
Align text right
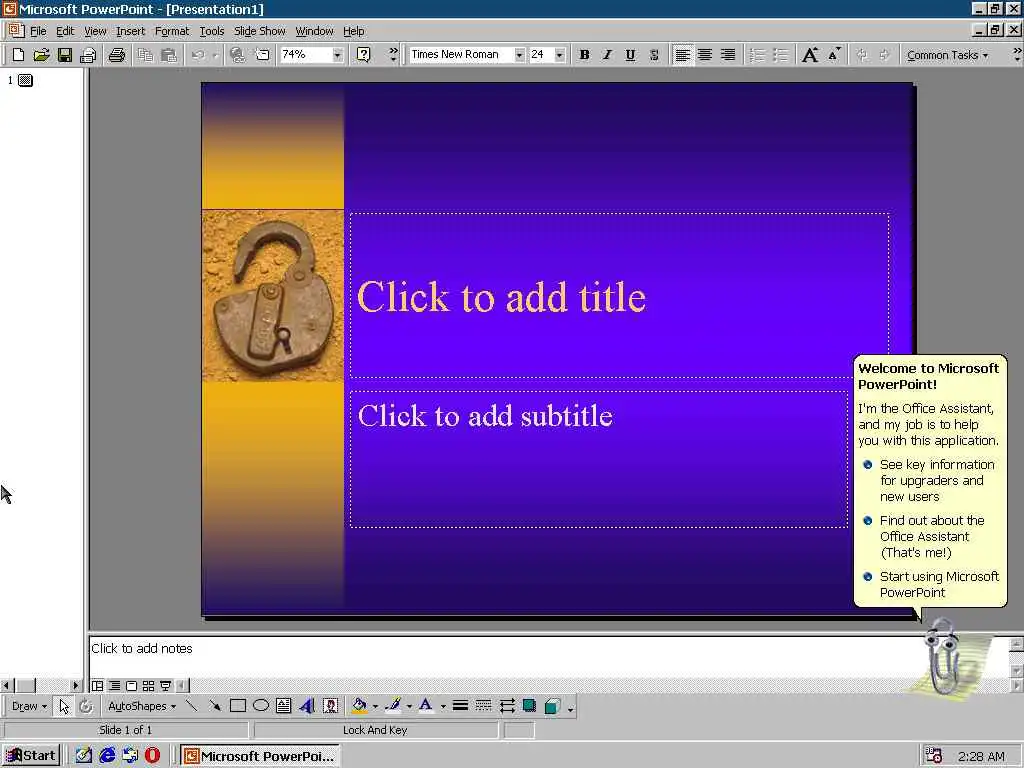click(x=728, y=55)
